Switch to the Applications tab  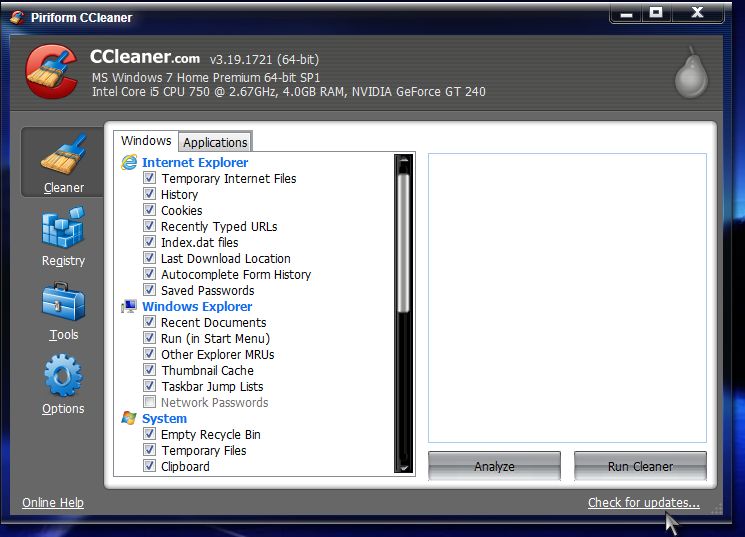coord(215,142)
